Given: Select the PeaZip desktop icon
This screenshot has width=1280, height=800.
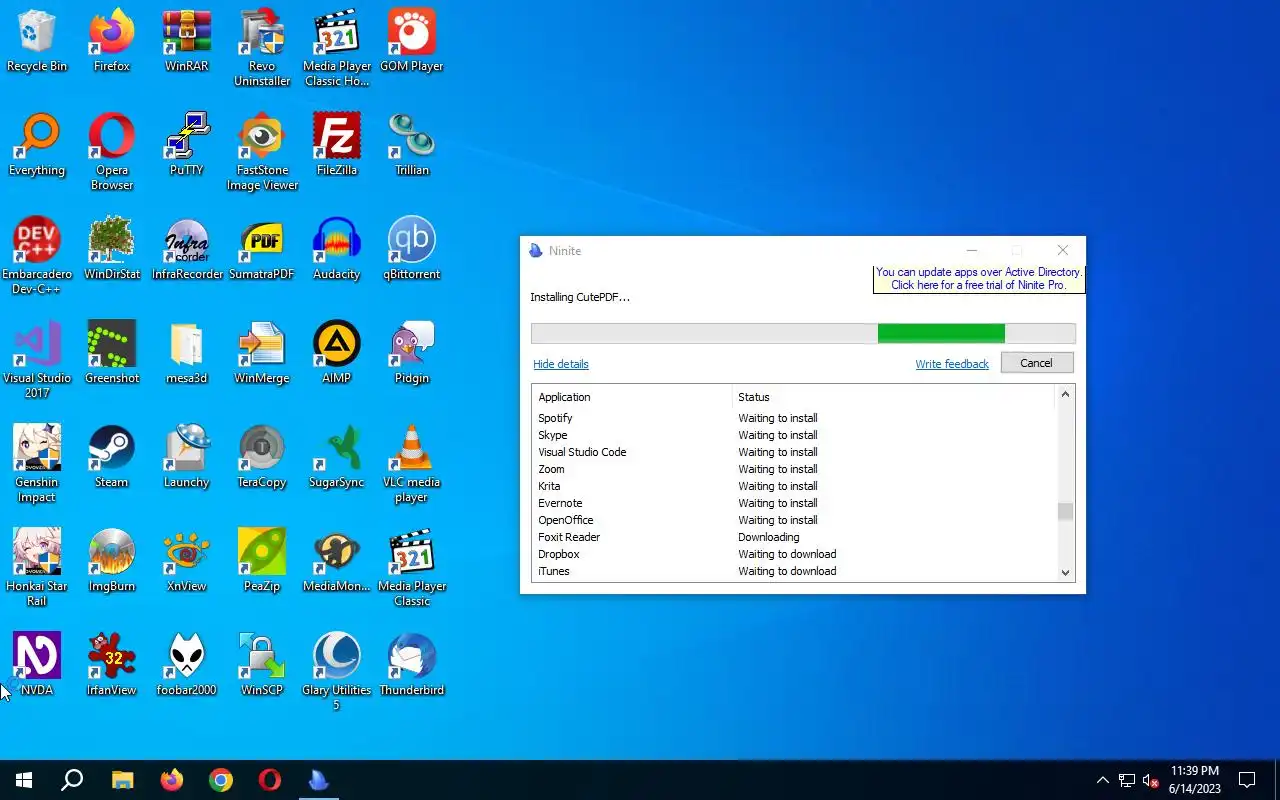Looking at the screenshot, I should click(x=262, y=561).
